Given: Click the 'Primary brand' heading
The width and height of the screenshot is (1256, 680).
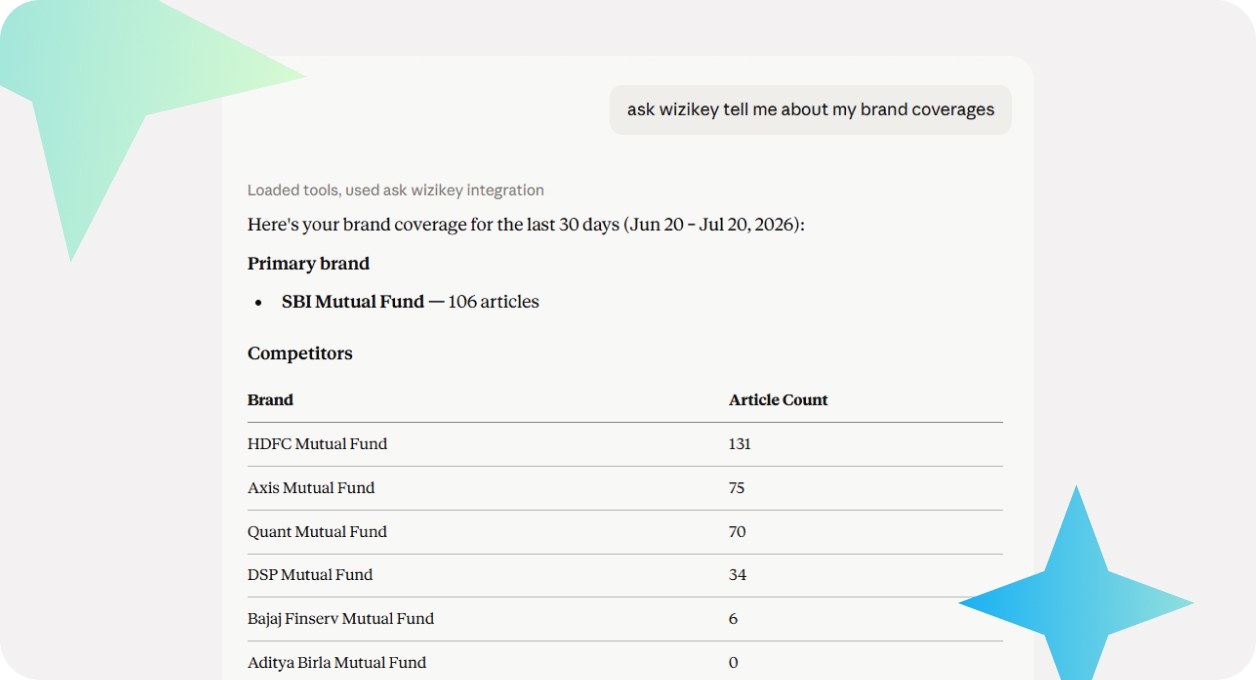Looking at the screenshot, I should click(309, 264).
